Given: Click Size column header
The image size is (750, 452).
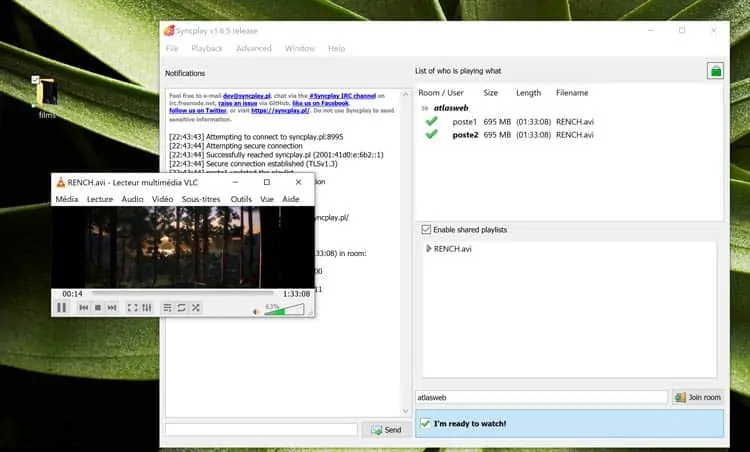Looking at the screenshot, I should 491,93.
